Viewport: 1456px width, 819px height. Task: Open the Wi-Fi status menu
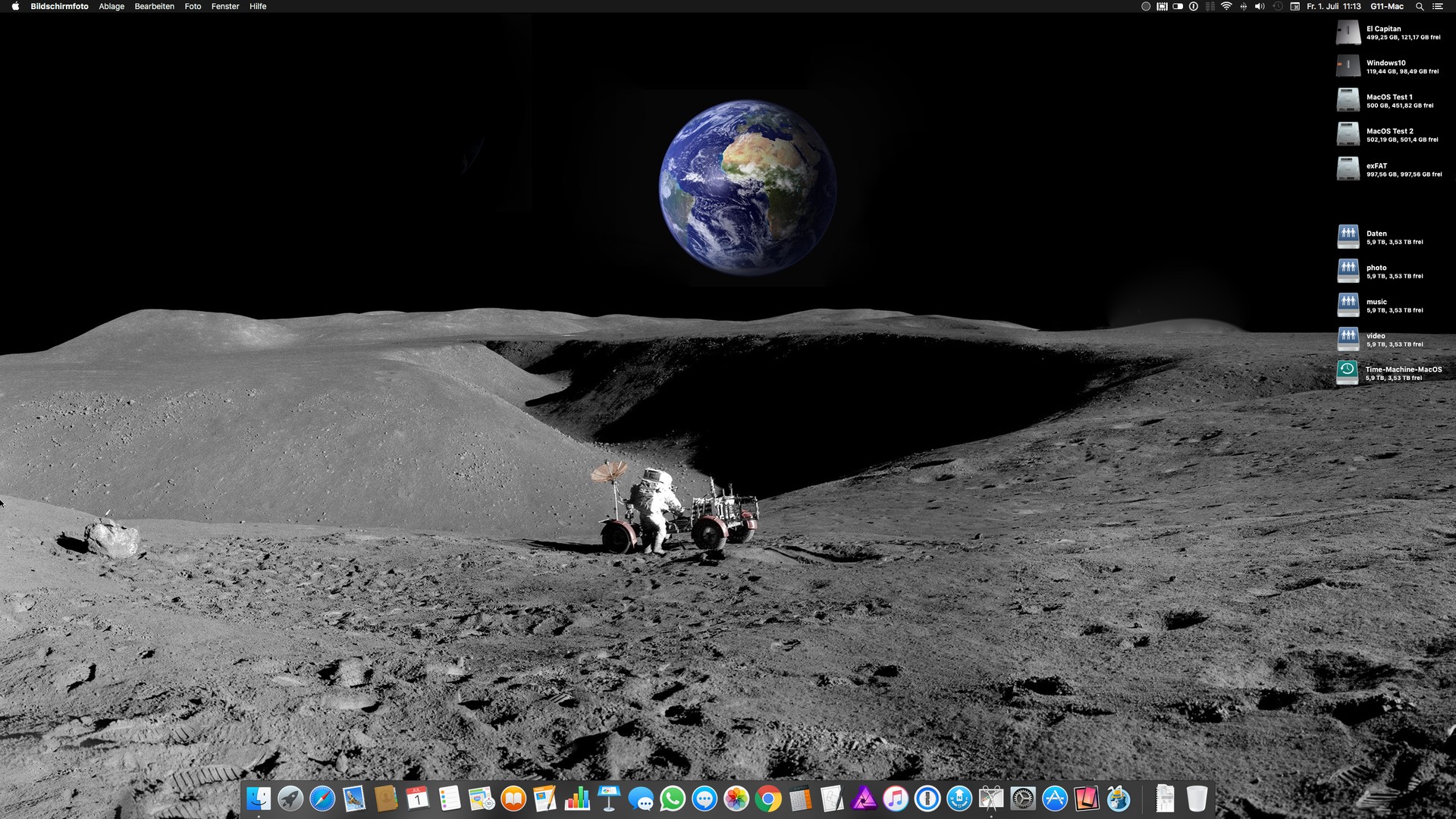pyautogui.click(x=1226, y=6)
